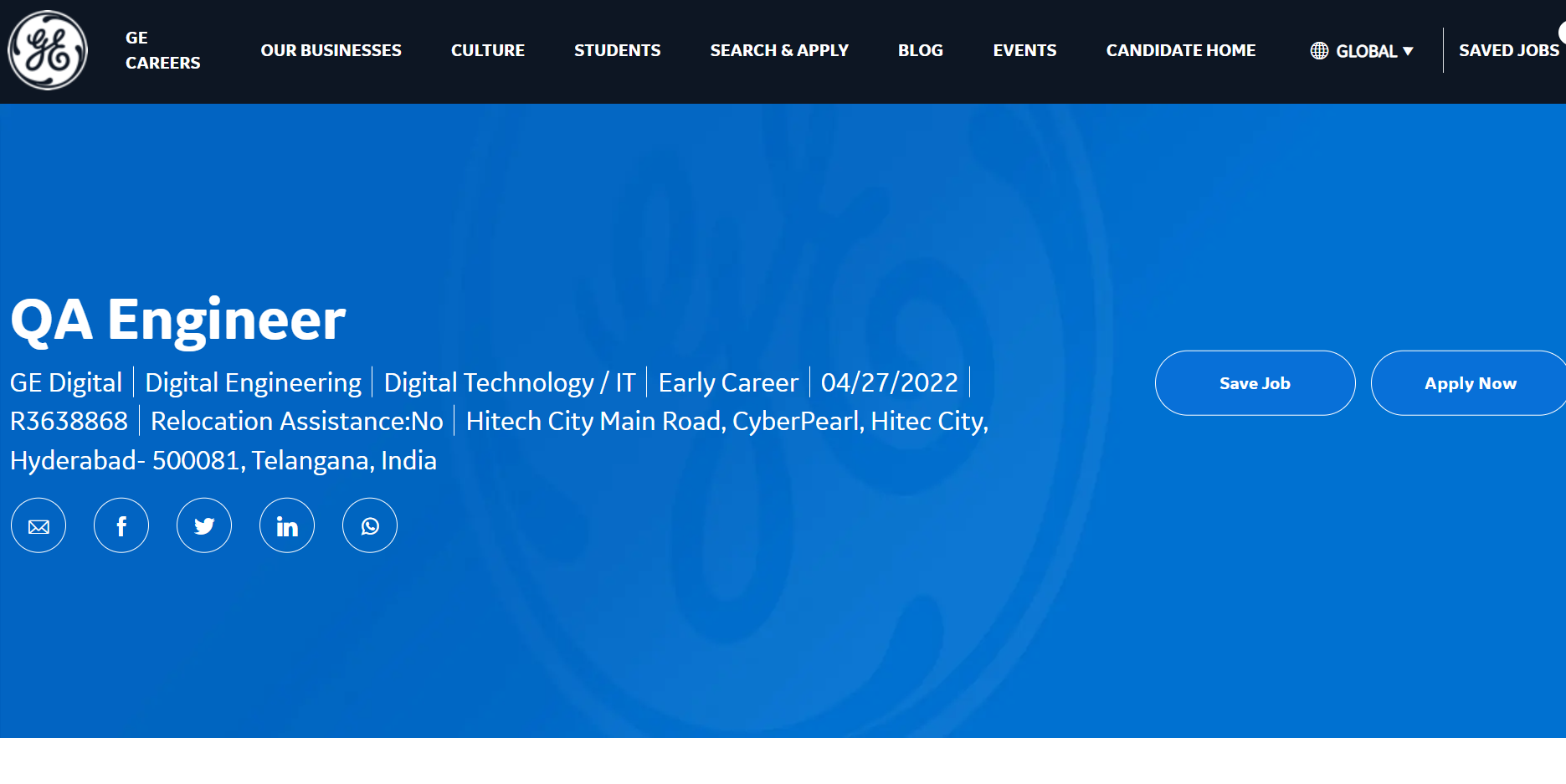Click the Early Career level text
The image size is (1566, 784).
point(728,382)
